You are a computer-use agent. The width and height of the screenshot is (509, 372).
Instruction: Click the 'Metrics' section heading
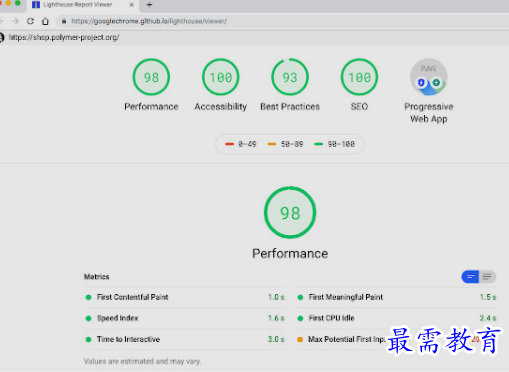pos(96,277)
